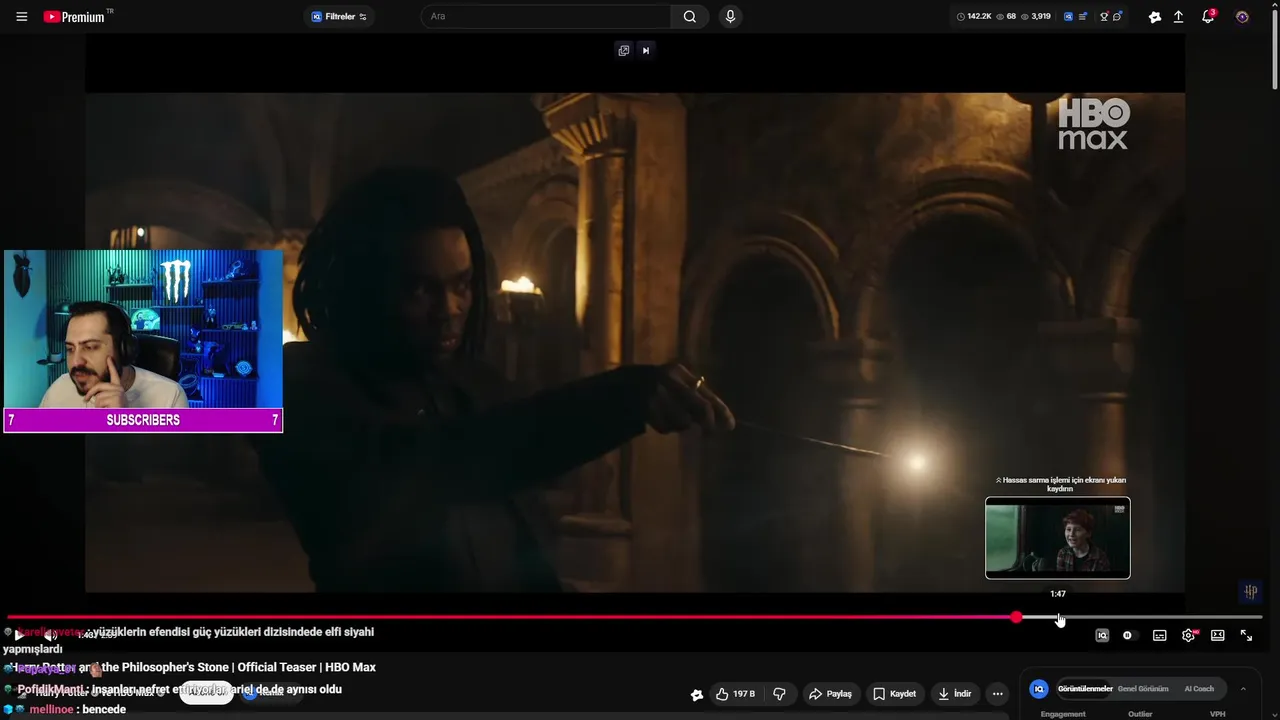The image size is (1280, 720).
Task: Click the skip-next icon above the video
Action: [646, 51]
